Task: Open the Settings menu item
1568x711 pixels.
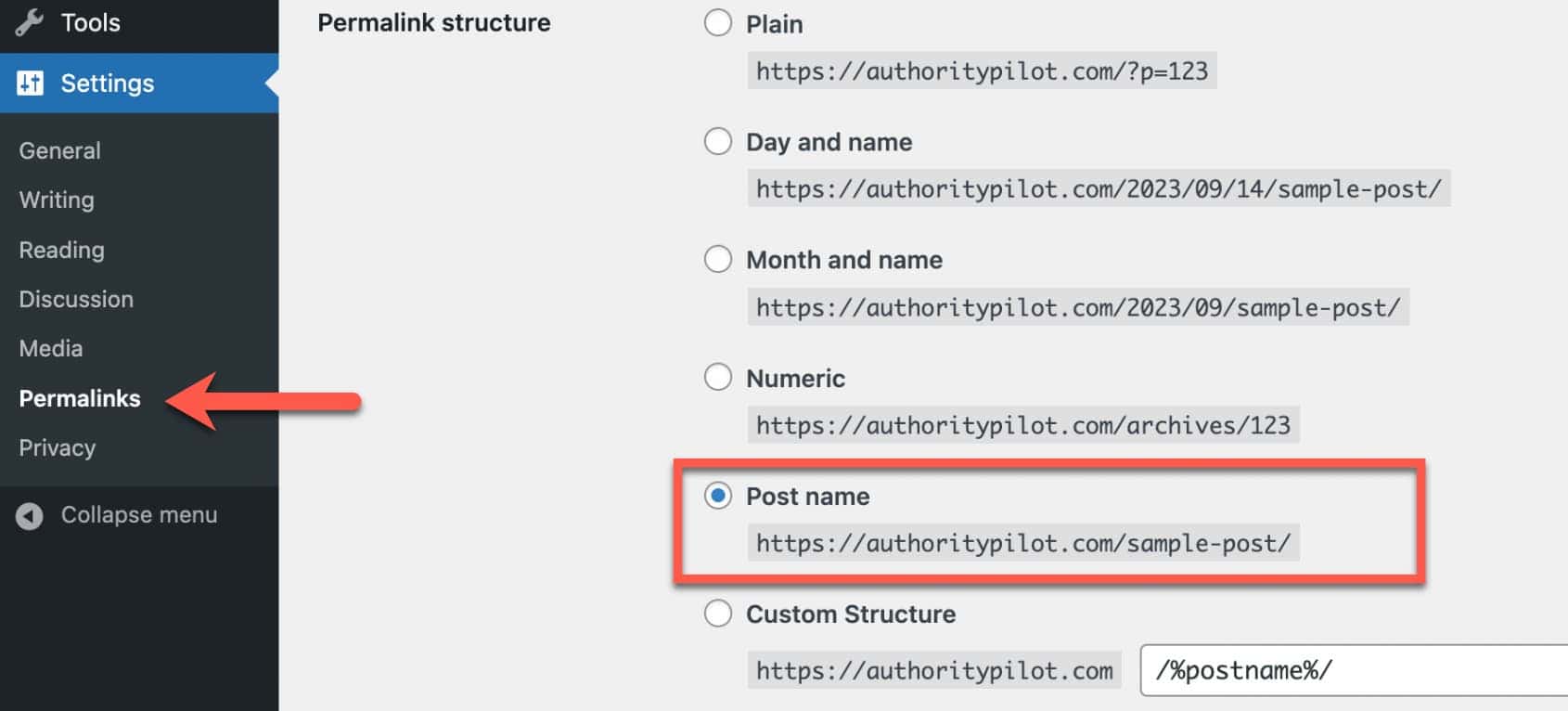Action: [107, 83]
